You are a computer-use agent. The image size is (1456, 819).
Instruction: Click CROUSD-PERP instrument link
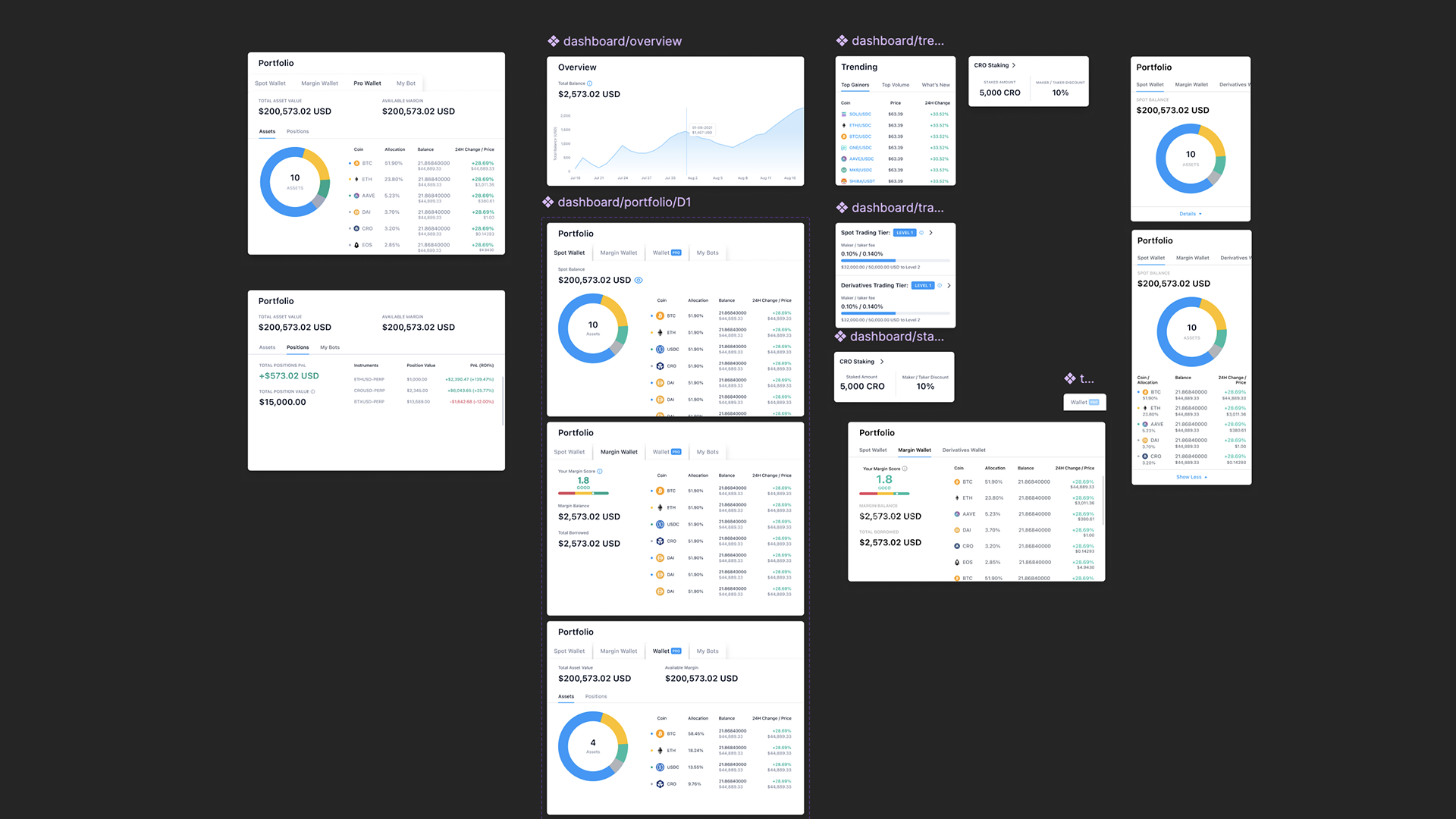(369, 391)
